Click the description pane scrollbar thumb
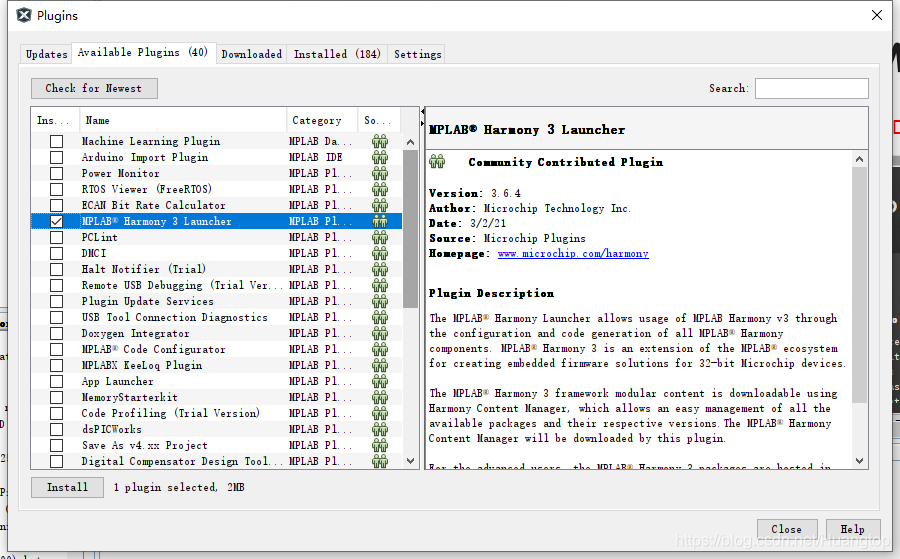The width and height of the screenshot is (900, 559). 859,285
